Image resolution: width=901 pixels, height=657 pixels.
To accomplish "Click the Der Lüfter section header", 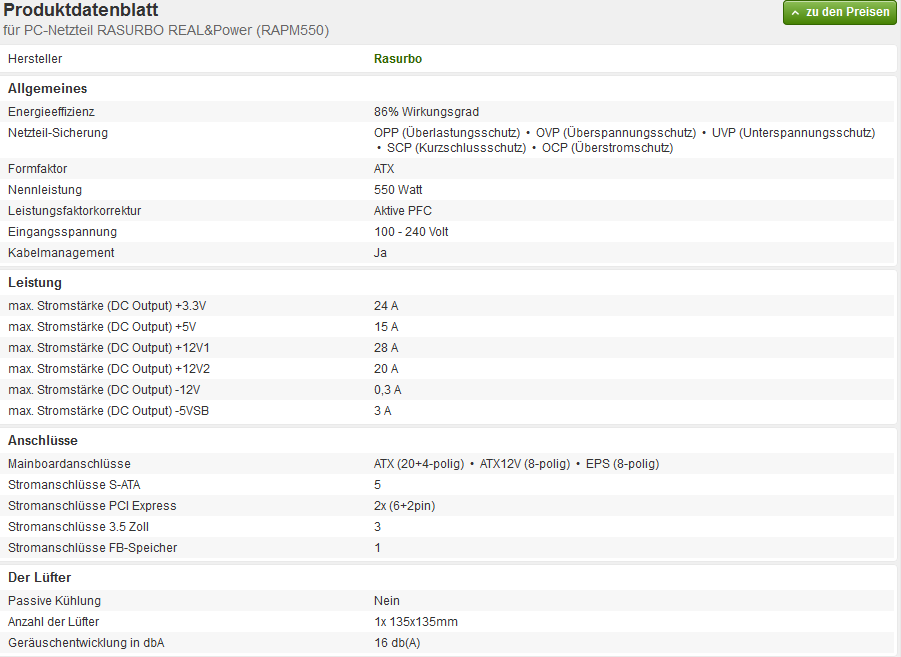I will [39, 578].
